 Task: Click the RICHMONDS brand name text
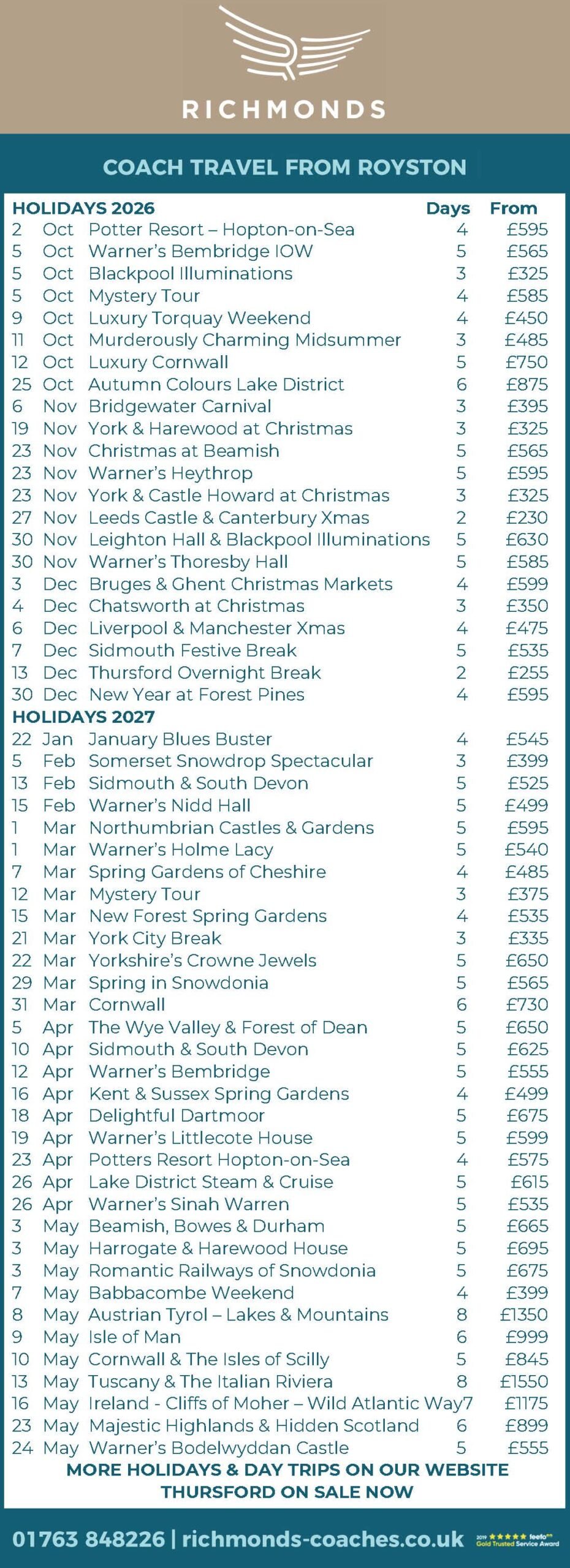click(x=284, y=110)
